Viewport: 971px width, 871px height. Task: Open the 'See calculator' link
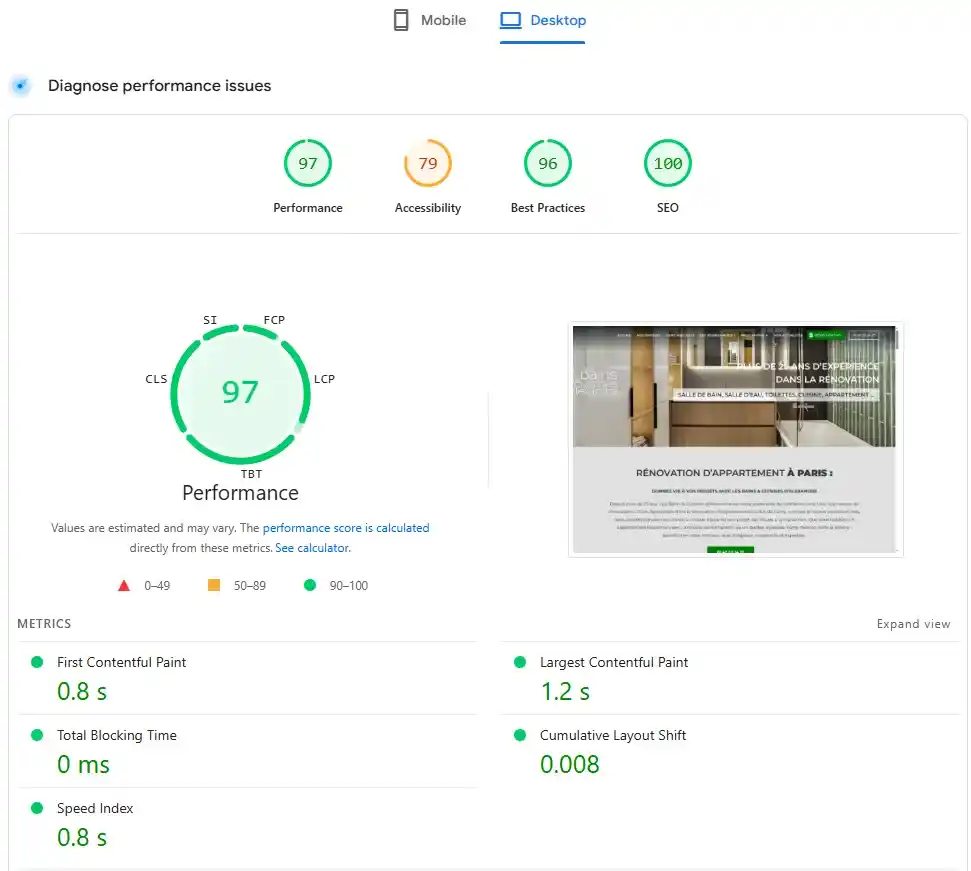coord(312,548)
